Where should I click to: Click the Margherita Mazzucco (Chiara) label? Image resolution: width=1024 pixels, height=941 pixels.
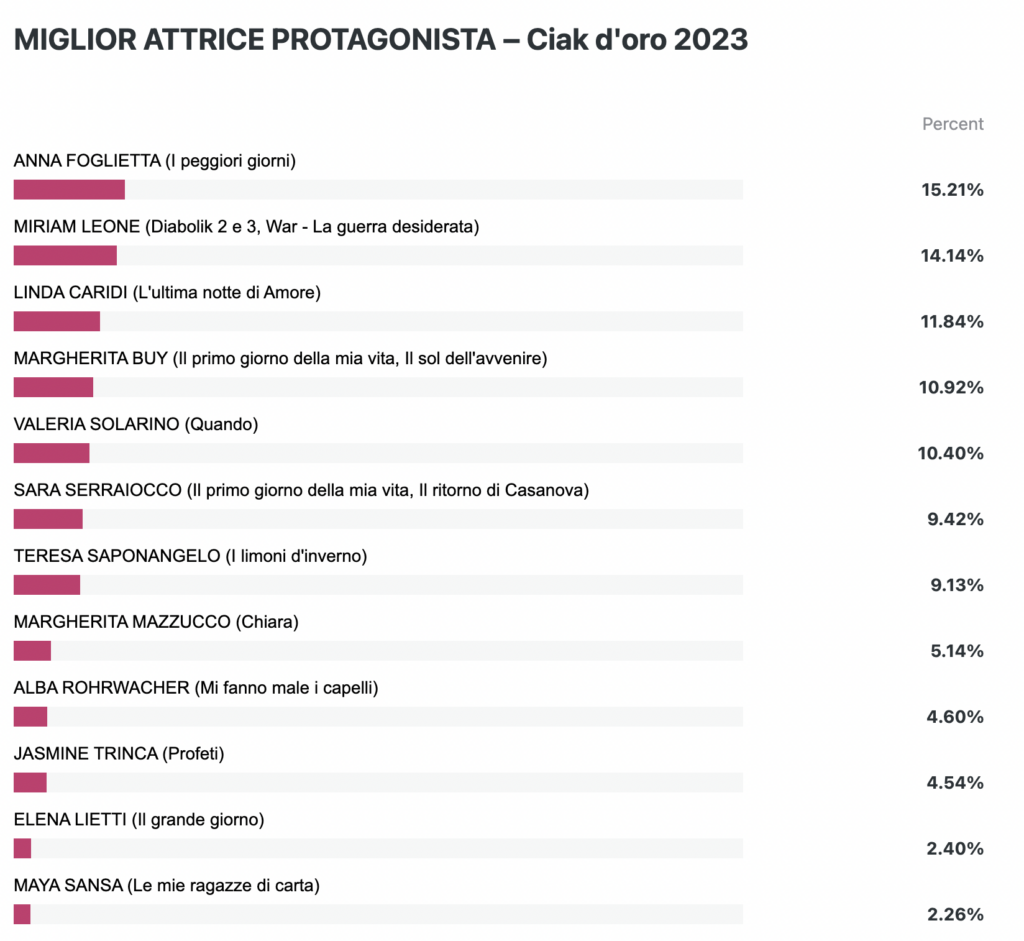(156, 622)
